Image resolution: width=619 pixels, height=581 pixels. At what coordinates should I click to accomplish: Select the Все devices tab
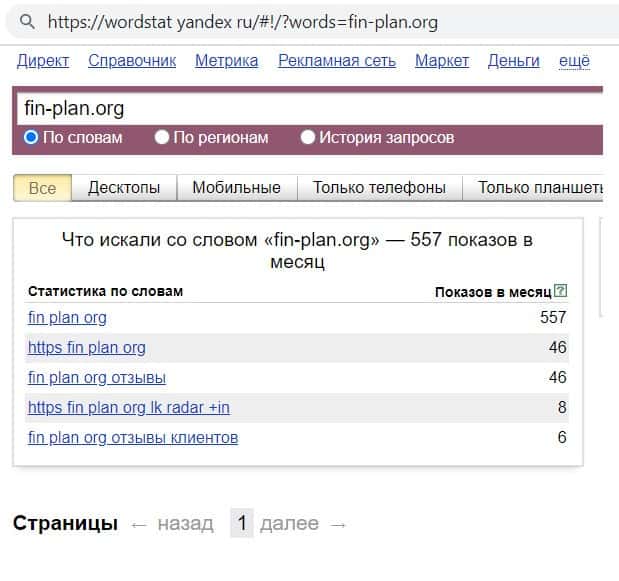[43, 187]
